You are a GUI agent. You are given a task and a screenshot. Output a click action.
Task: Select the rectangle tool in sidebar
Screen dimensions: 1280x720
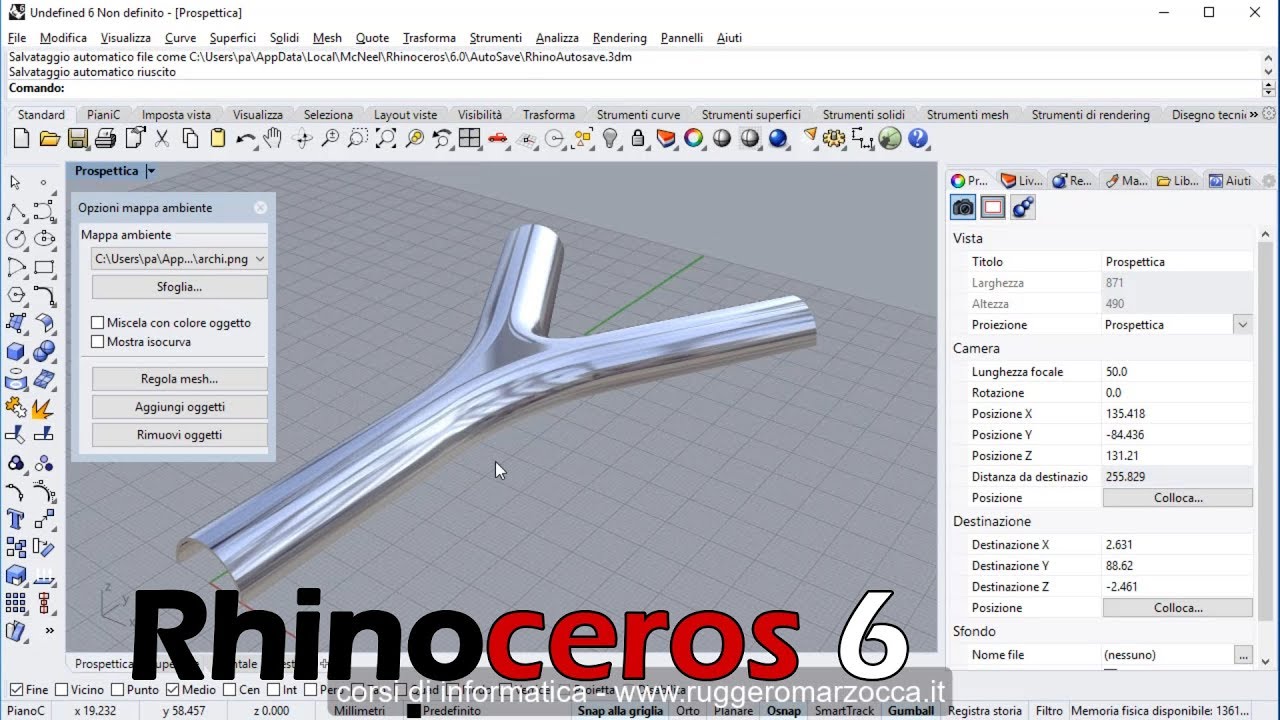(x=44, y=267)
